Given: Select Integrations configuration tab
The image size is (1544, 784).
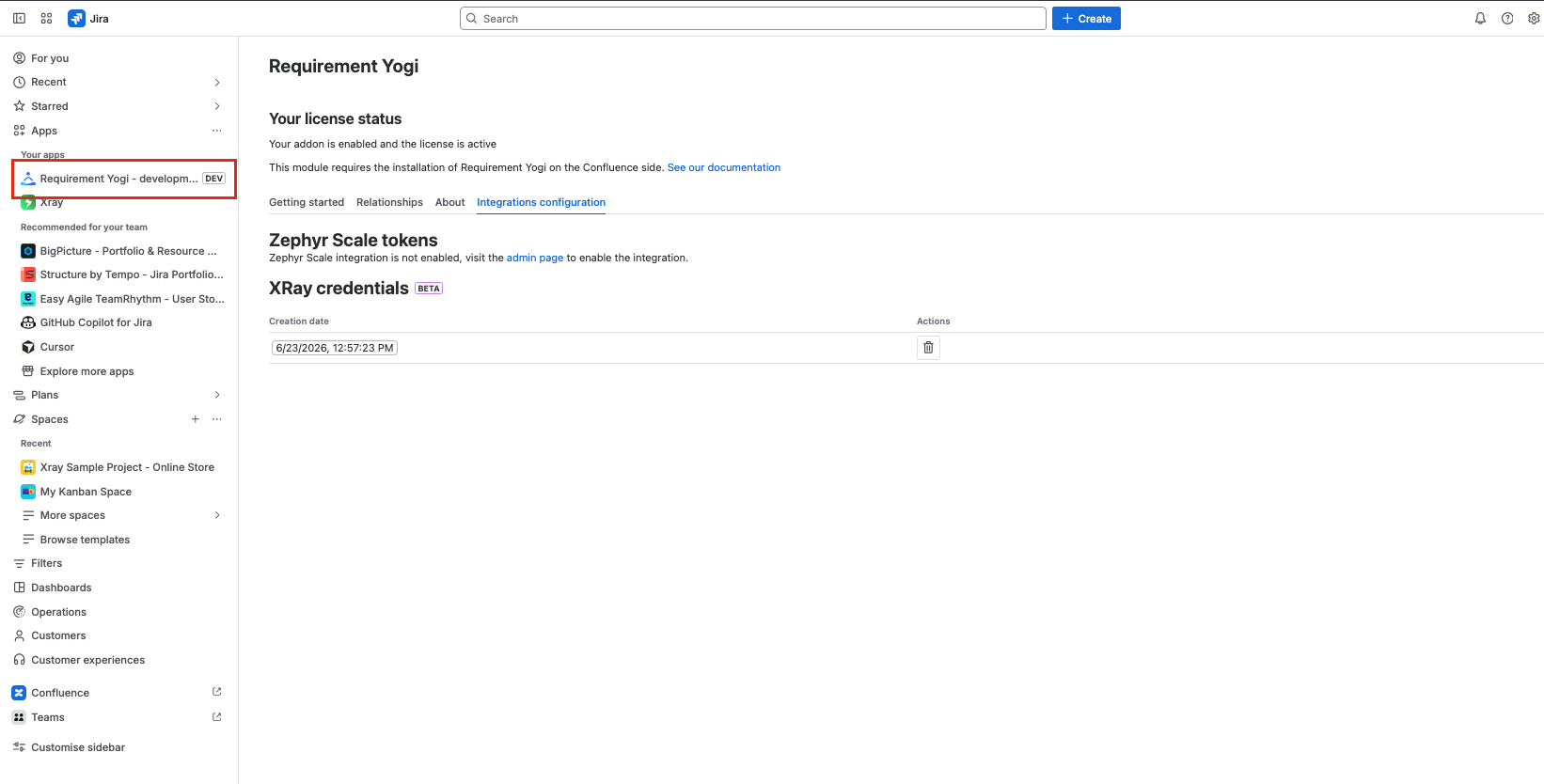Looking at the screenshot, I should (541, 202).
